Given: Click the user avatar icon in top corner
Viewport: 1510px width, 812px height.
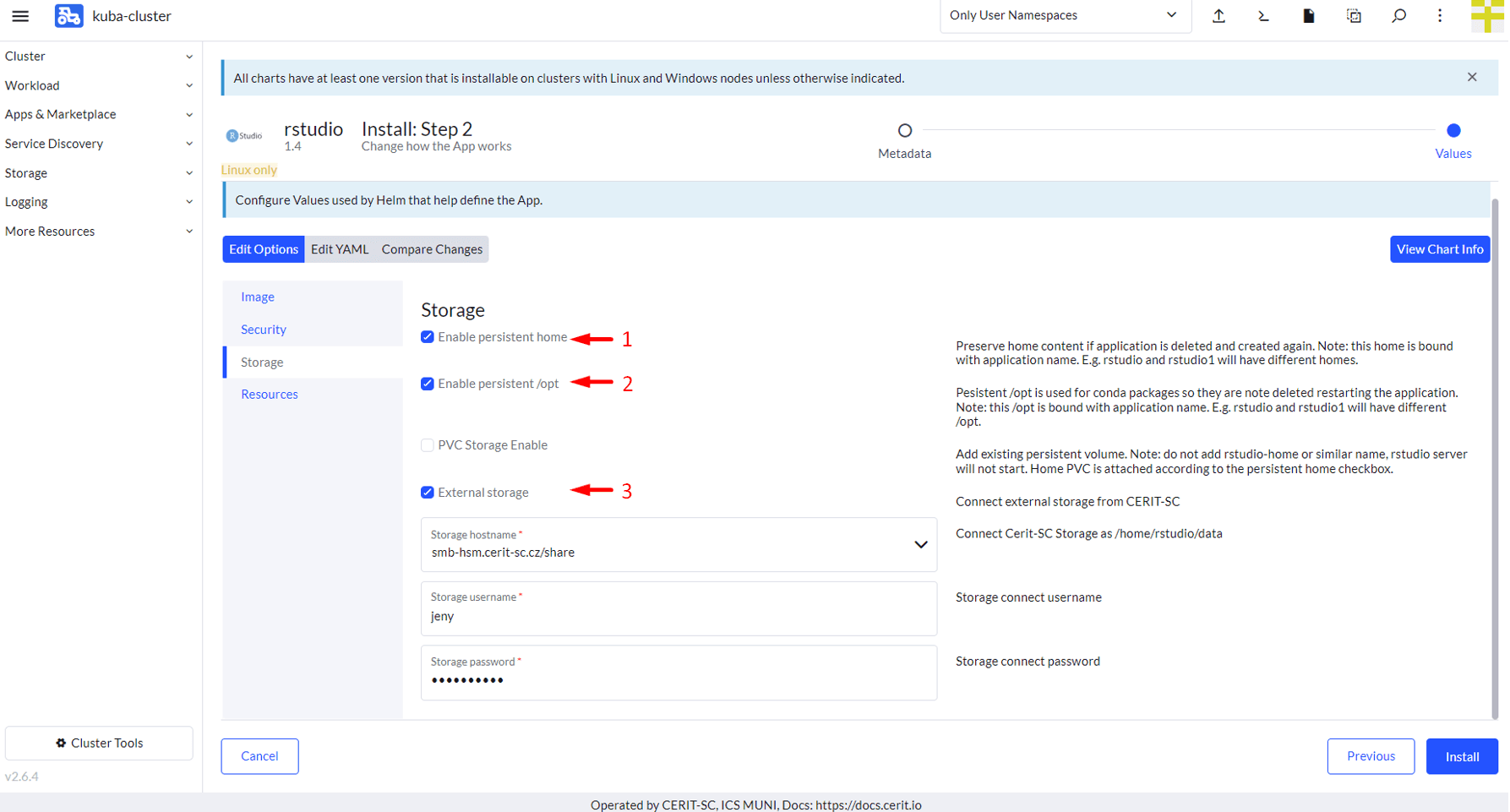Looking at the screenshot, I should click(1488, 16).
